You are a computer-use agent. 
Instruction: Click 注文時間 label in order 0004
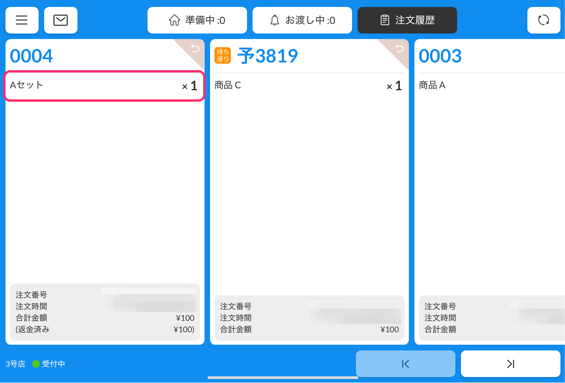click(x=31, y=306)
